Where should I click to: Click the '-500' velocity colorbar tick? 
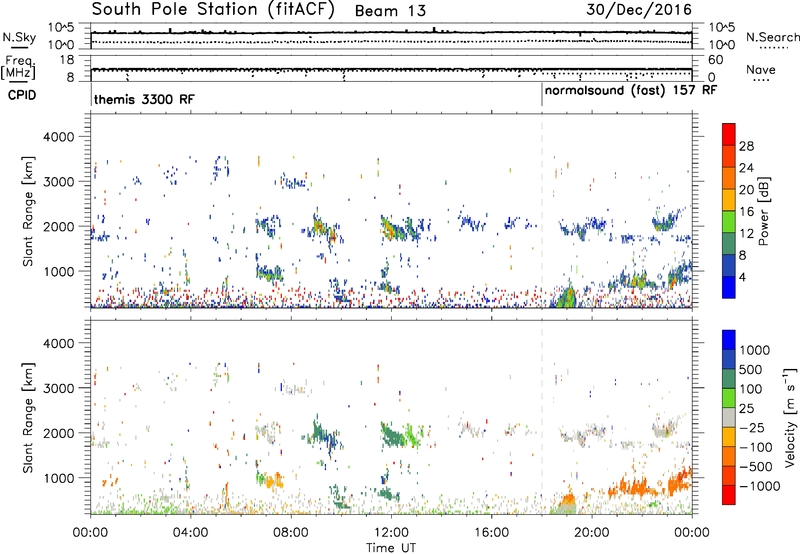[x=755, y=466]
